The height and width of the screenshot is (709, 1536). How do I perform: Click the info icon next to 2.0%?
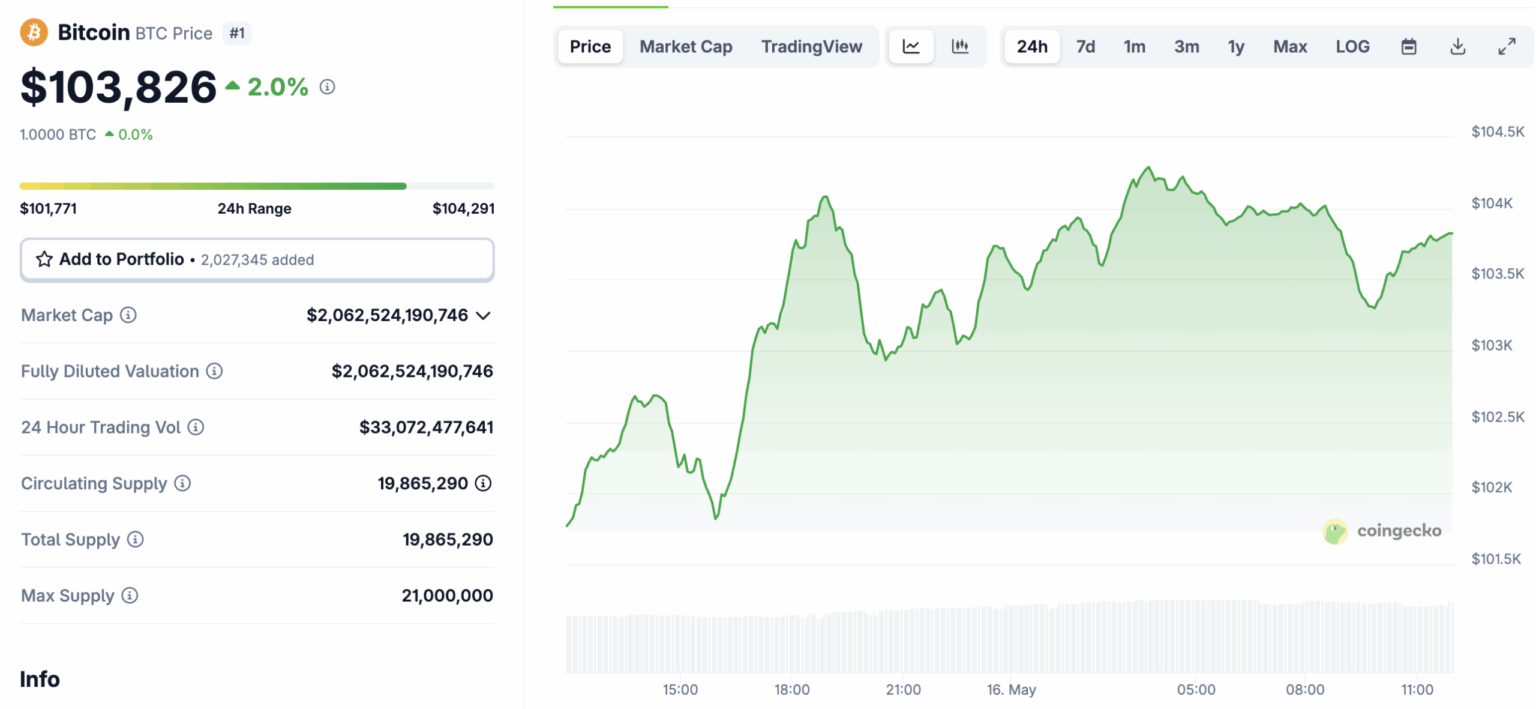[x=326, y=87]
